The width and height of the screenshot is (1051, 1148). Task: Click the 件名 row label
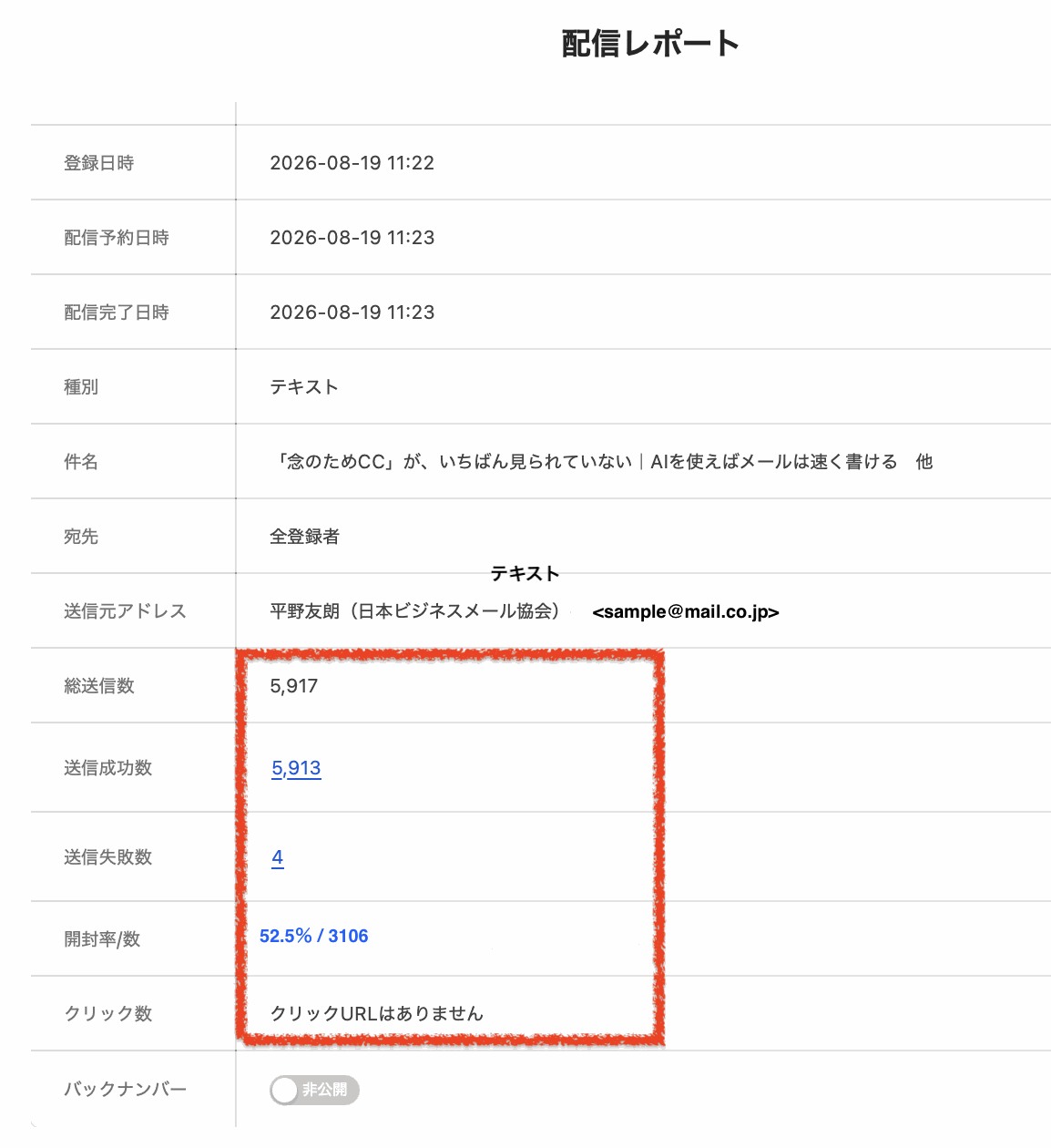point(81,462)
